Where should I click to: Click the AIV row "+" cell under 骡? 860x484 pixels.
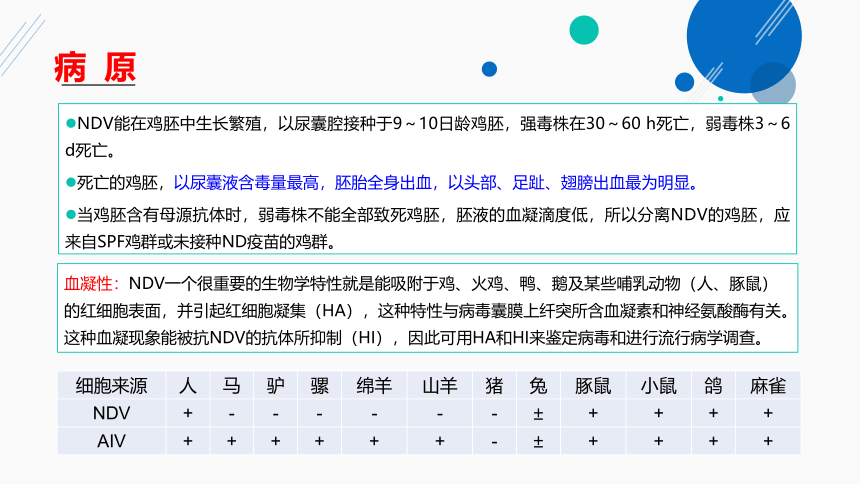319,441
